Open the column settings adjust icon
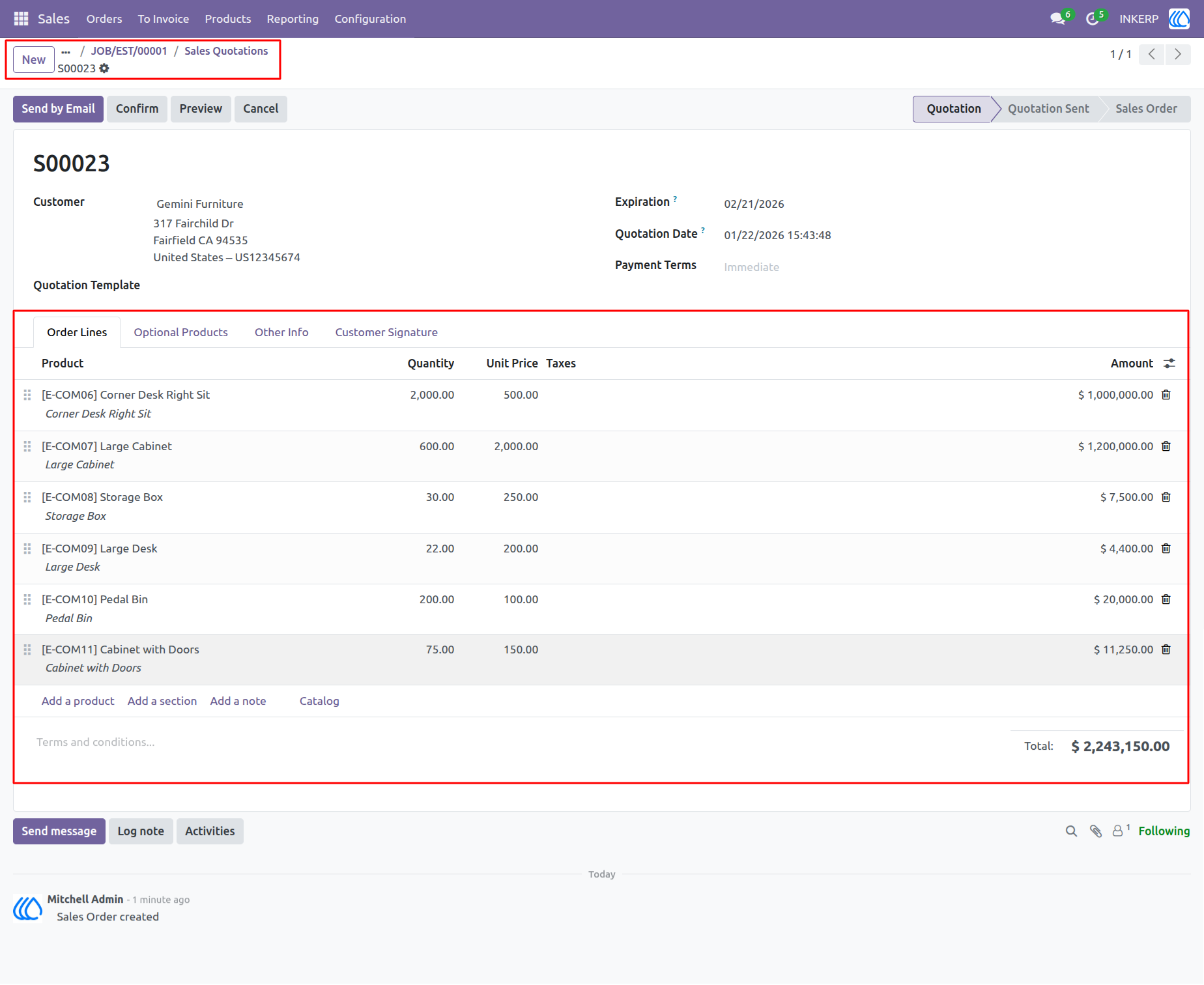 pos(1169,364)
